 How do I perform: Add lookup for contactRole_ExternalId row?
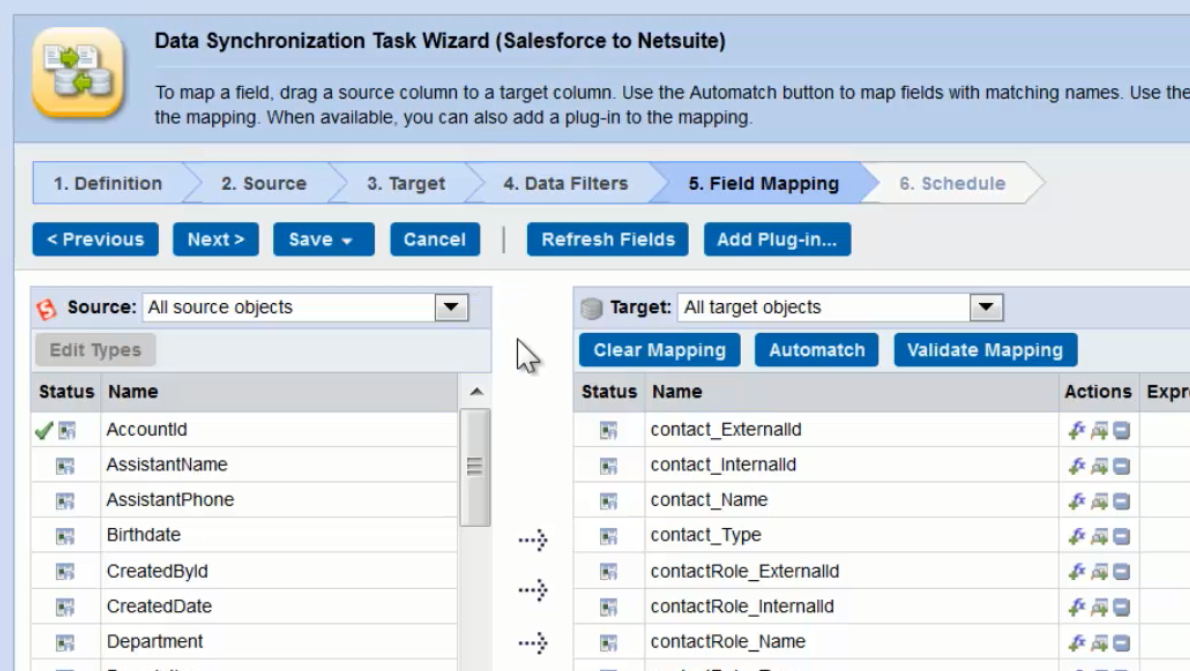click(x=1099, y=572)
